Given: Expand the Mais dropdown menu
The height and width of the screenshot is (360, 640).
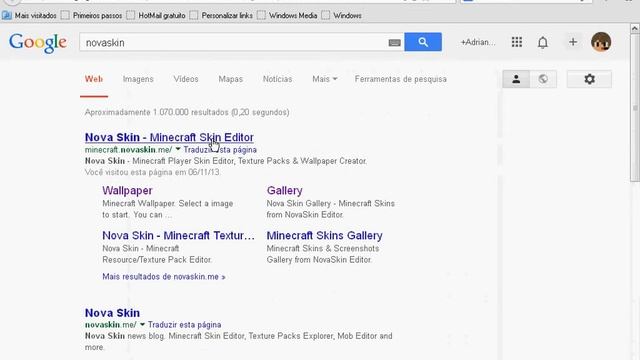Looking at the screenshot, I should pyautogui.click(x=324, y=79).
